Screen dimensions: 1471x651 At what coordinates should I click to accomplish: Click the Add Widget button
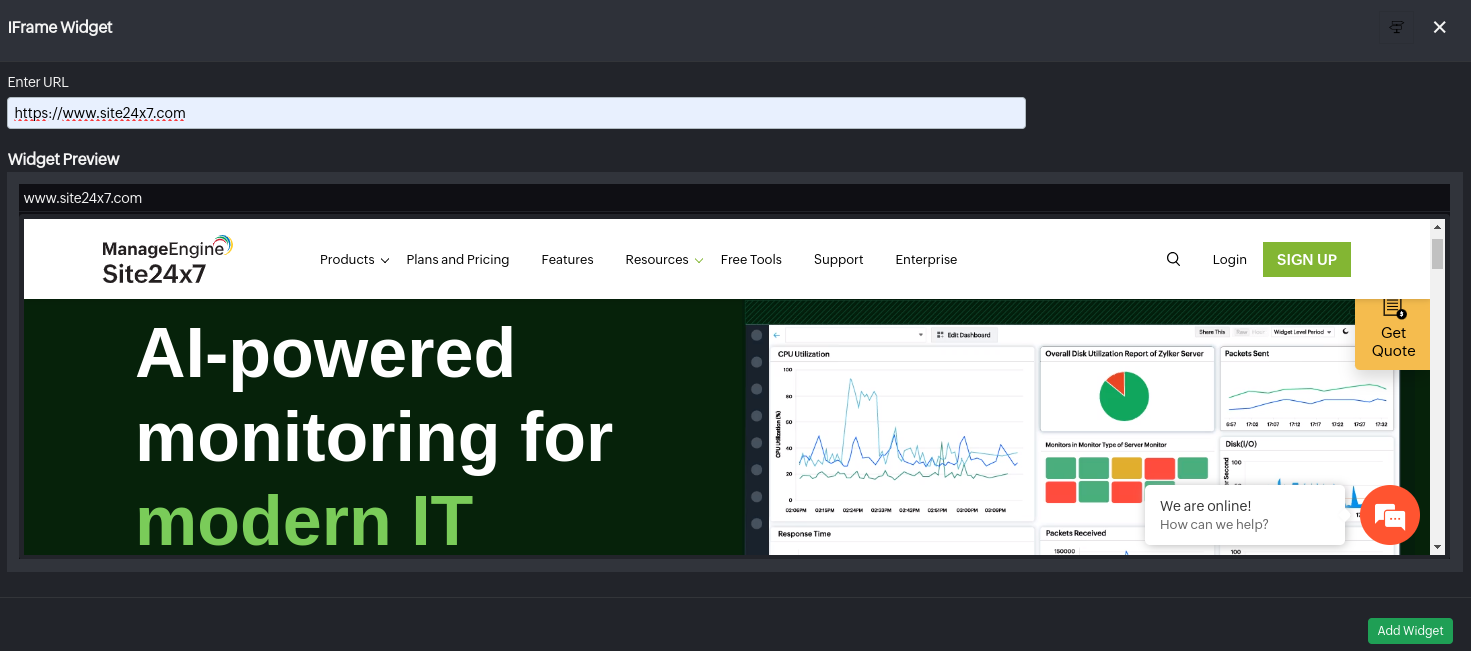pos(1410,630)
